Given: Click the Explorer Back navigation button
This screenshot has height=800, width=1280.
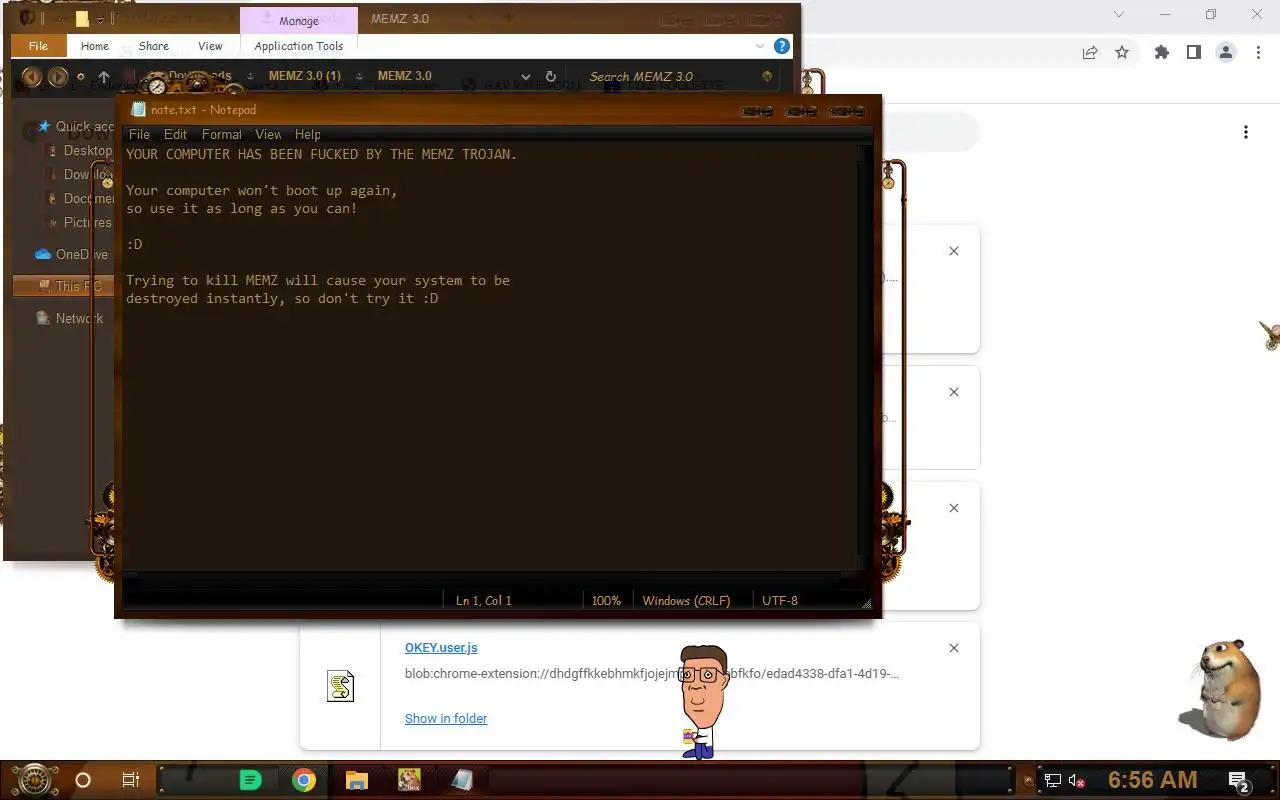Looking at the screenshot, I should tap(32, 76).
